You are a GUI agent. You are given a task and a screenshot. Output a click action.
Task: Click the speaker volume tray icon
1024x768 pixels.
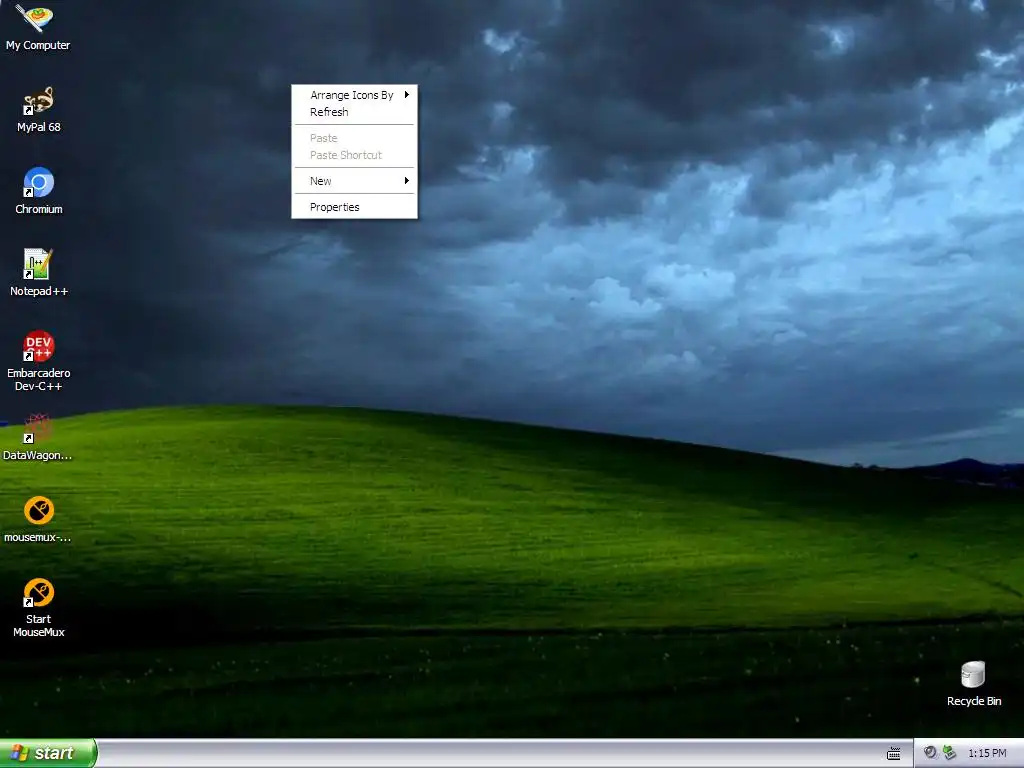coord(930,753)
